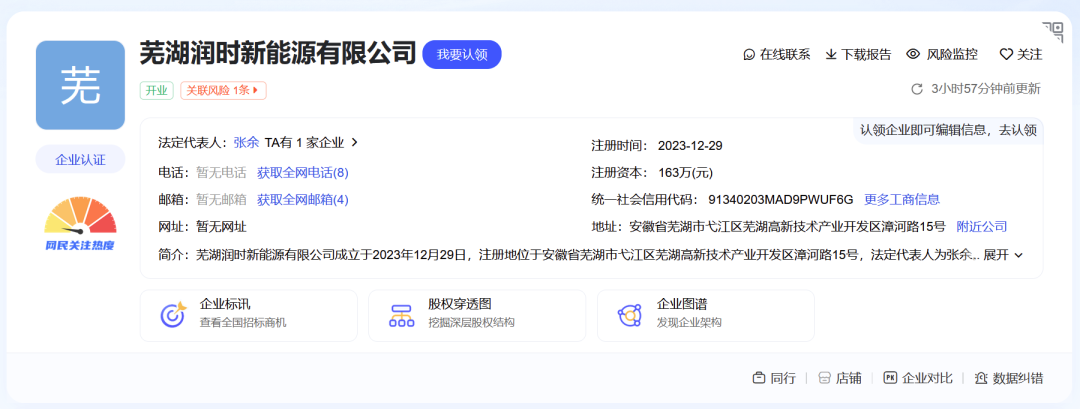Click the 风险监控 eye icon
1080x409 pixels.
tap(913, 54)
